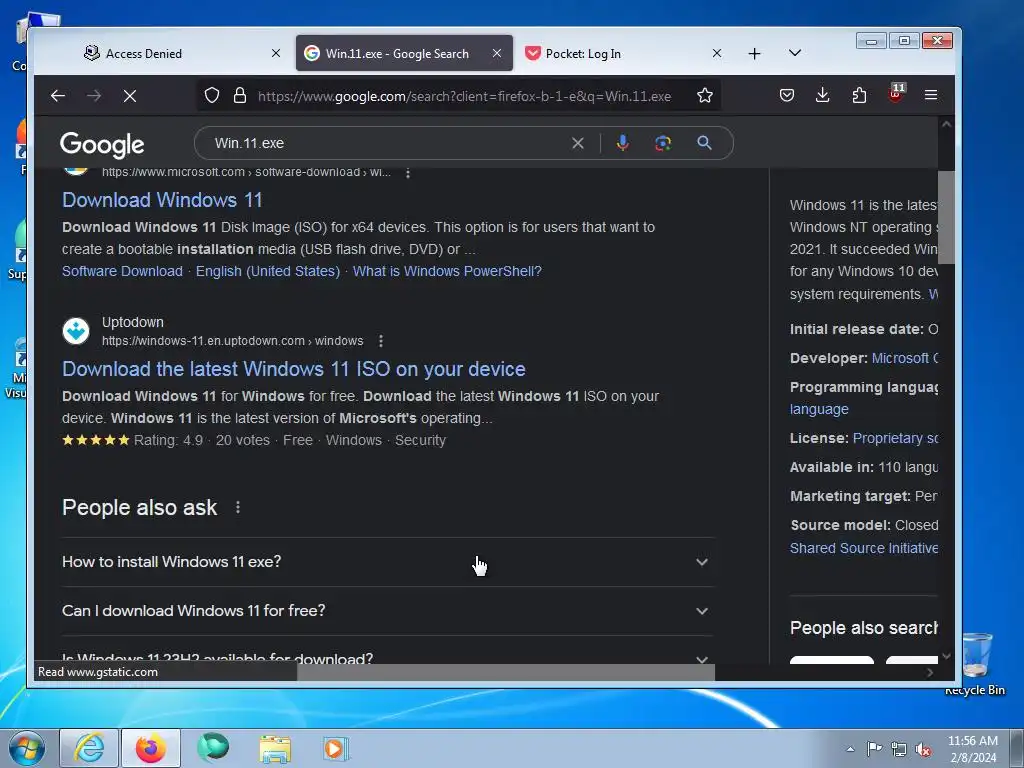Submit search with the magnifier icon

pyautogui.click(x=704, y=143)
